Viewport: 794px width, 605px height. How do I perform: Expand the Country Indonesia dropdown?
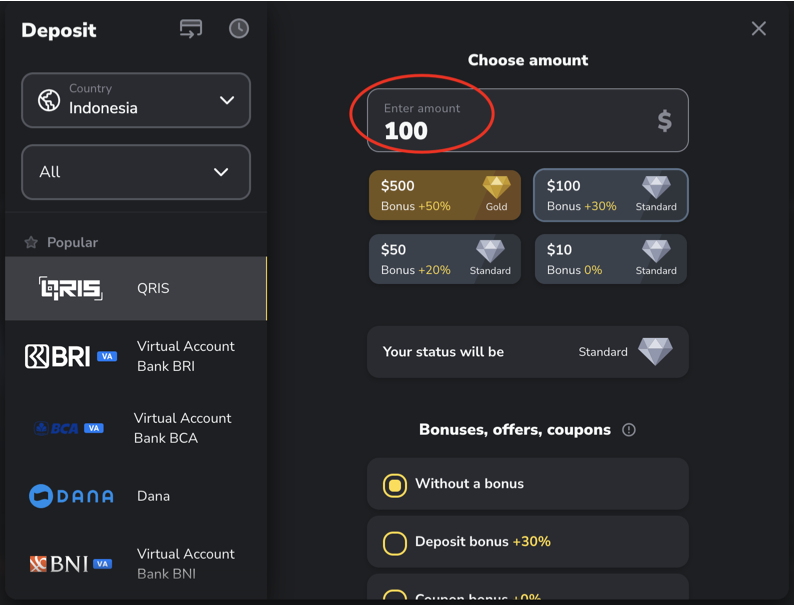[x=136, y=100]
